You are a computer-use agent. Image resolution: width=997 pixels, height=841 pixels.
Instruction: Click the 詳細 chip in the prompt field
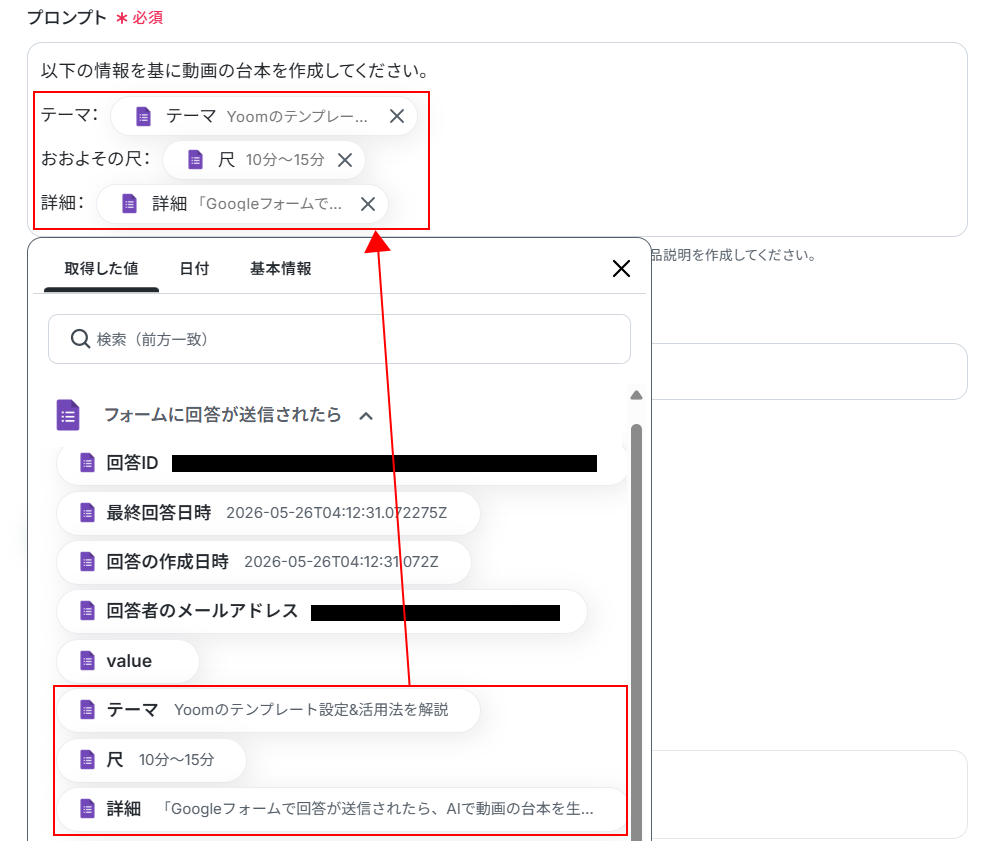[x=242, y=204]
